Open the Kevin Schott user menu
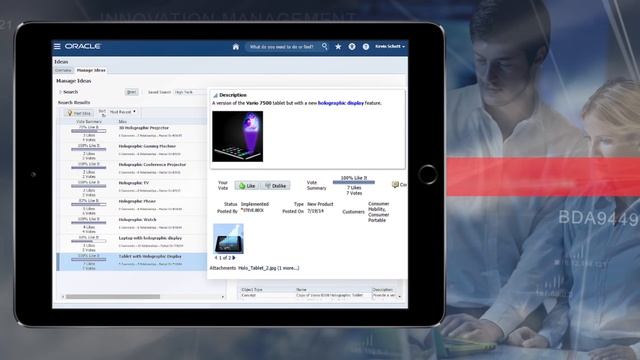Screen dimensions: 640x360 pos(390,47)
